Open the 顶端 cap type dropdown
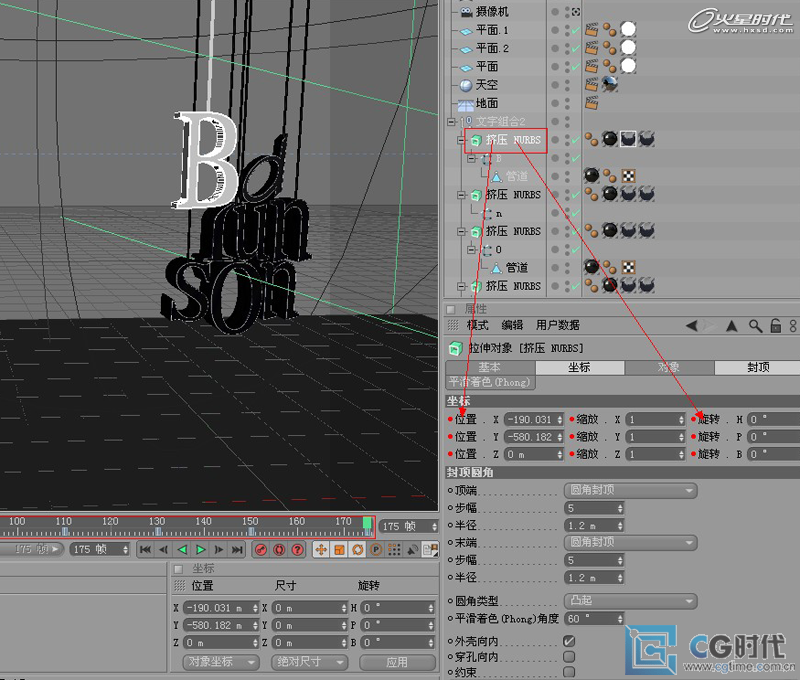This screenshot has width=800, height=680. 631,490
